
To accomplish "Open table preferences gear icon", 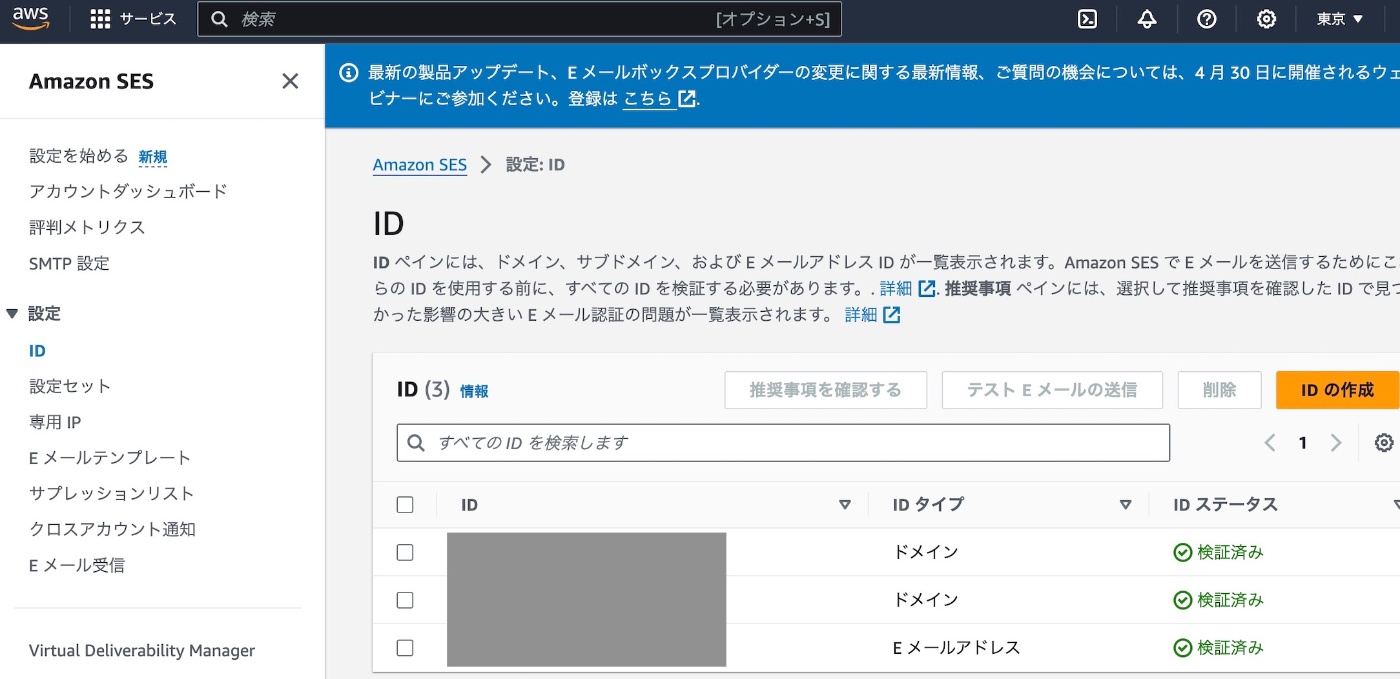I will 1384,443.
